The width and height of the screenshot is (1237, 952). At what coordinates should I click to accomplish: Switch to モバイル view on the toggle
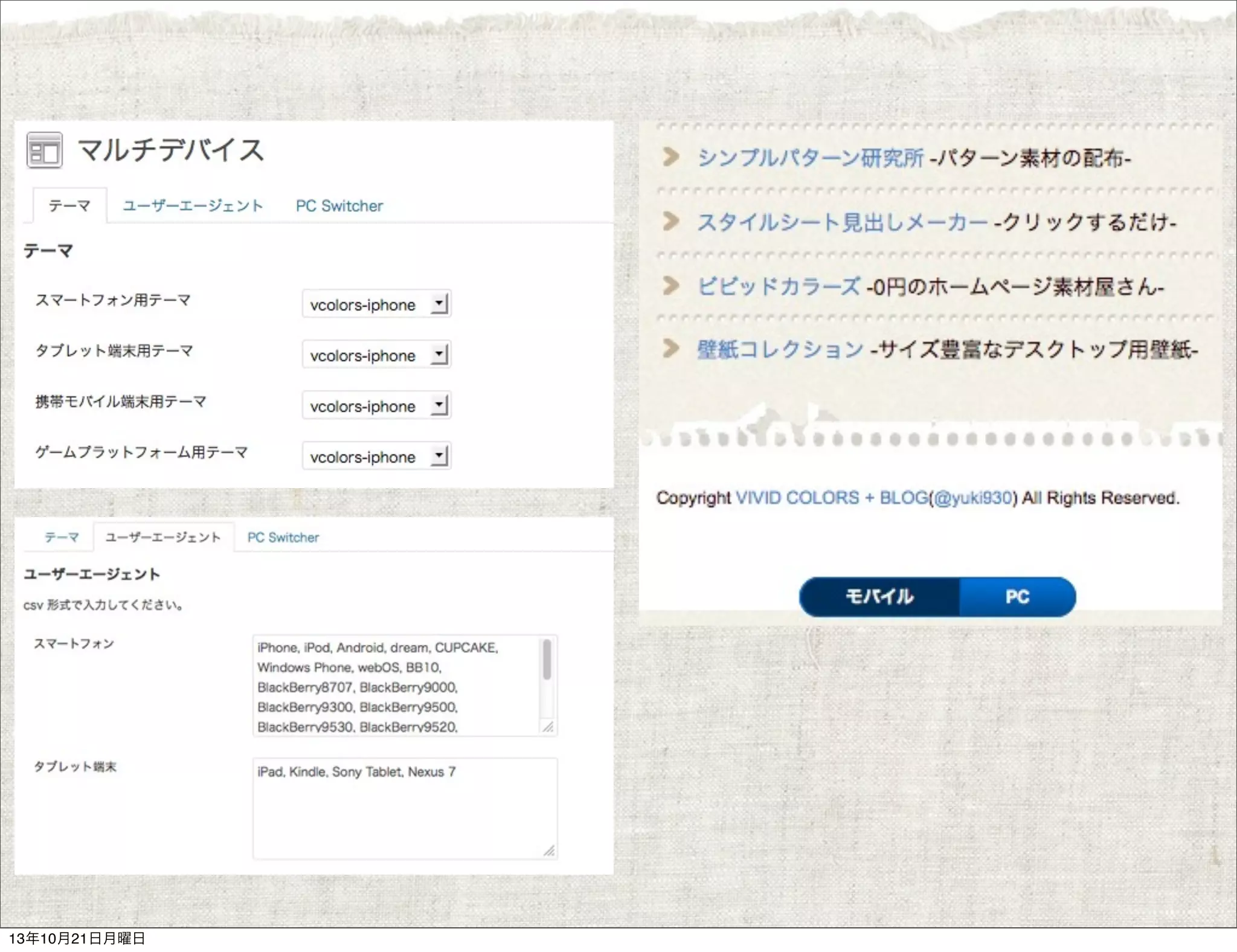pyautogui.click(x=879, y=597)
